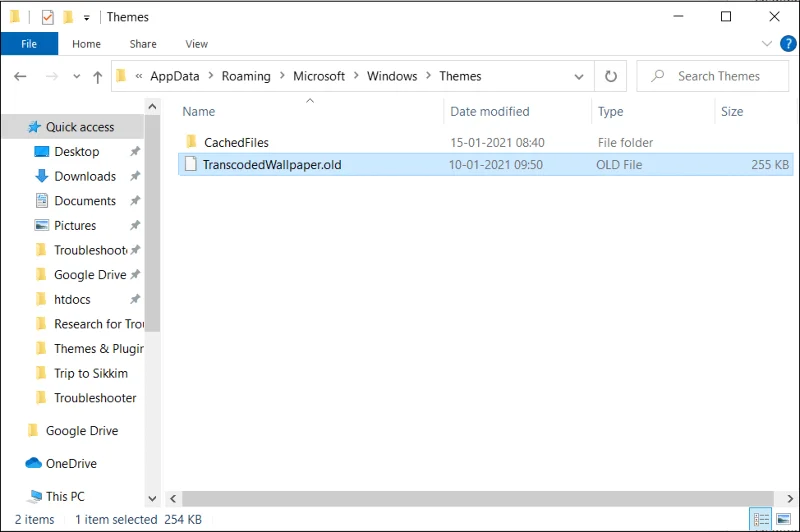Click the Forward navigation arrow
800x532 pixels.
(52, 77)
